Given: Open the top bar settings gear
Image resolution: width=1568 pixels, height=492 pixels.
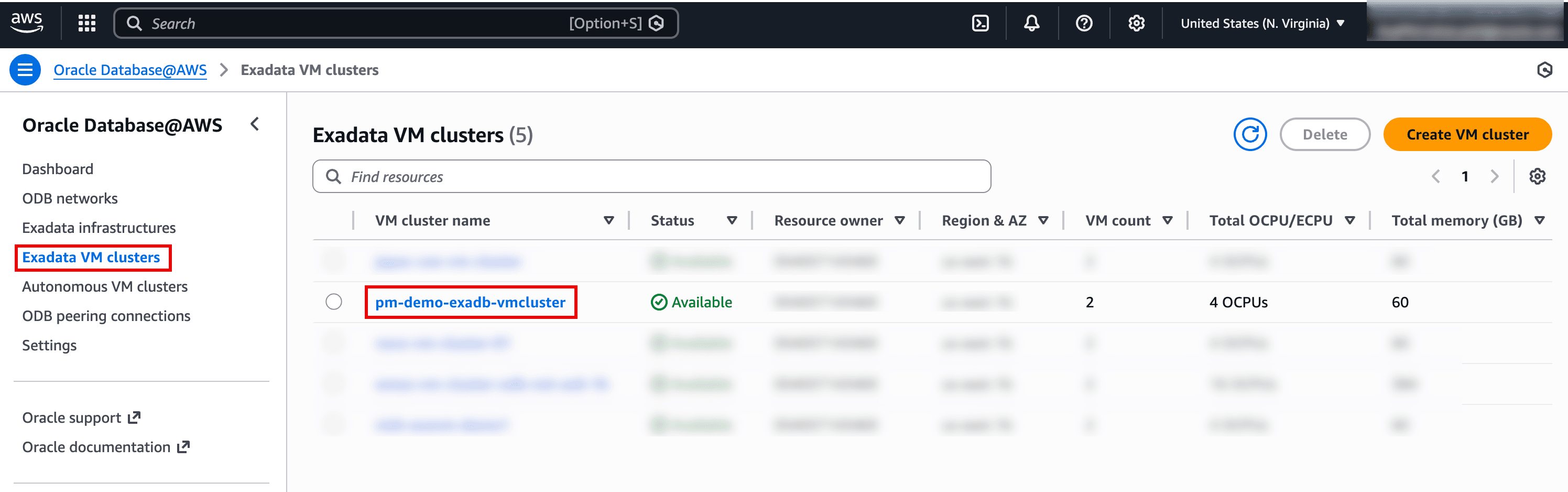Looking at the screenshot, I should pyautogui.click(x=1137, y=23).
